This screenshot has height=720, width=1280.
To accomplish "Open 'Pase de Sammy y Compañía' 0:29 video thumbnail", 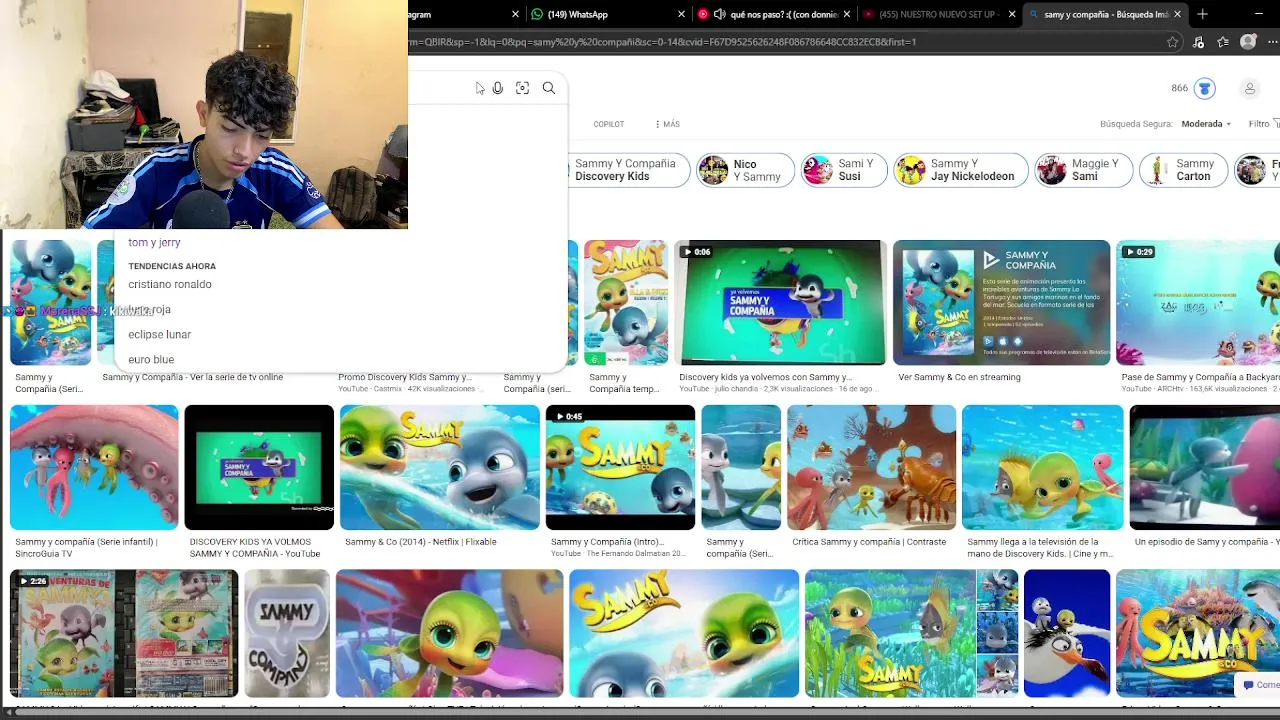I will (x=1198, y=302).
